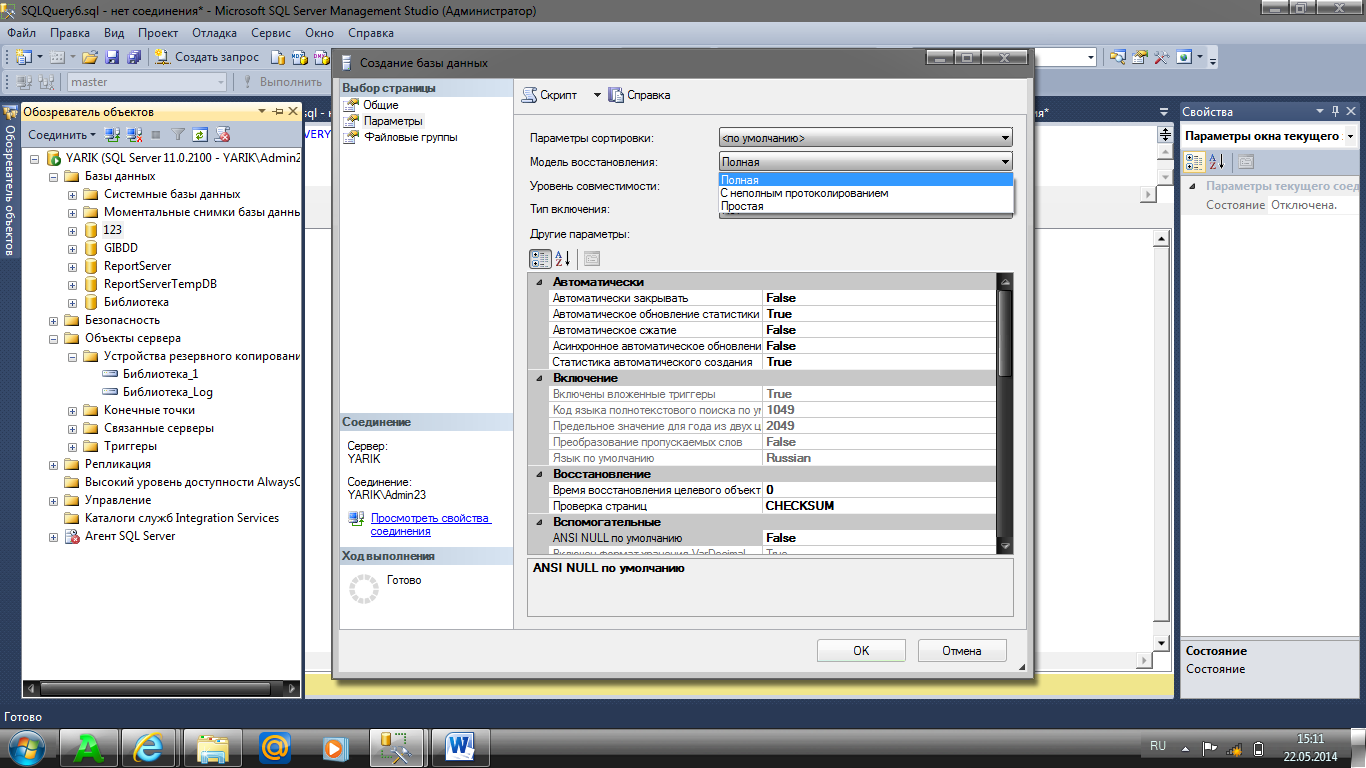Image resolution: width=1366 pixels, height=768 pixels.
Task: Click the tools wrench-hammer toolbar icon
Action: pos(1161,57)
